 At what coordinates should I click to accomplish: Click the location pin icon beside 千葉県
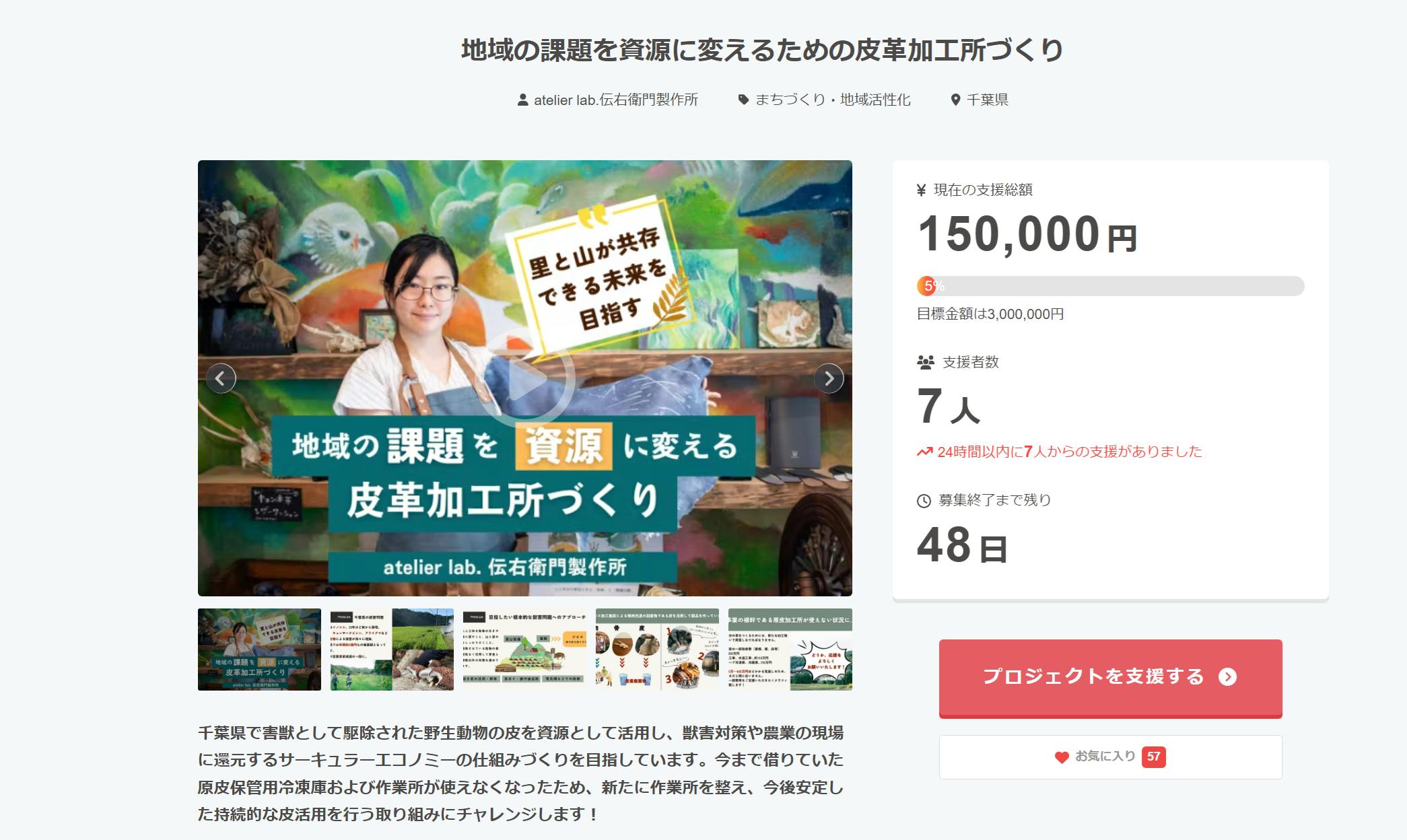coord(955,100)
